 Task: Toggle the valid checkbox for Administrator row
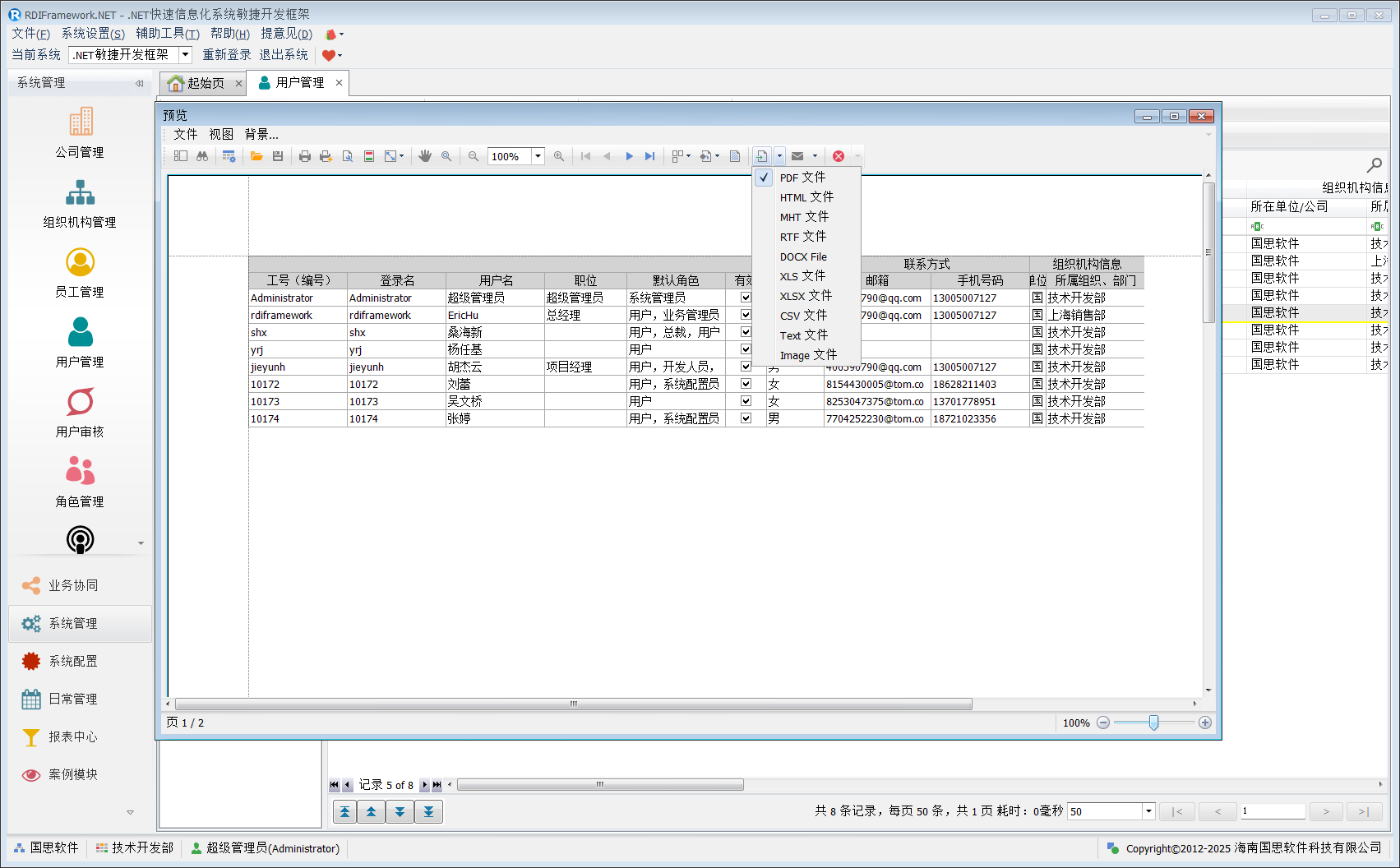pos(746,298)
